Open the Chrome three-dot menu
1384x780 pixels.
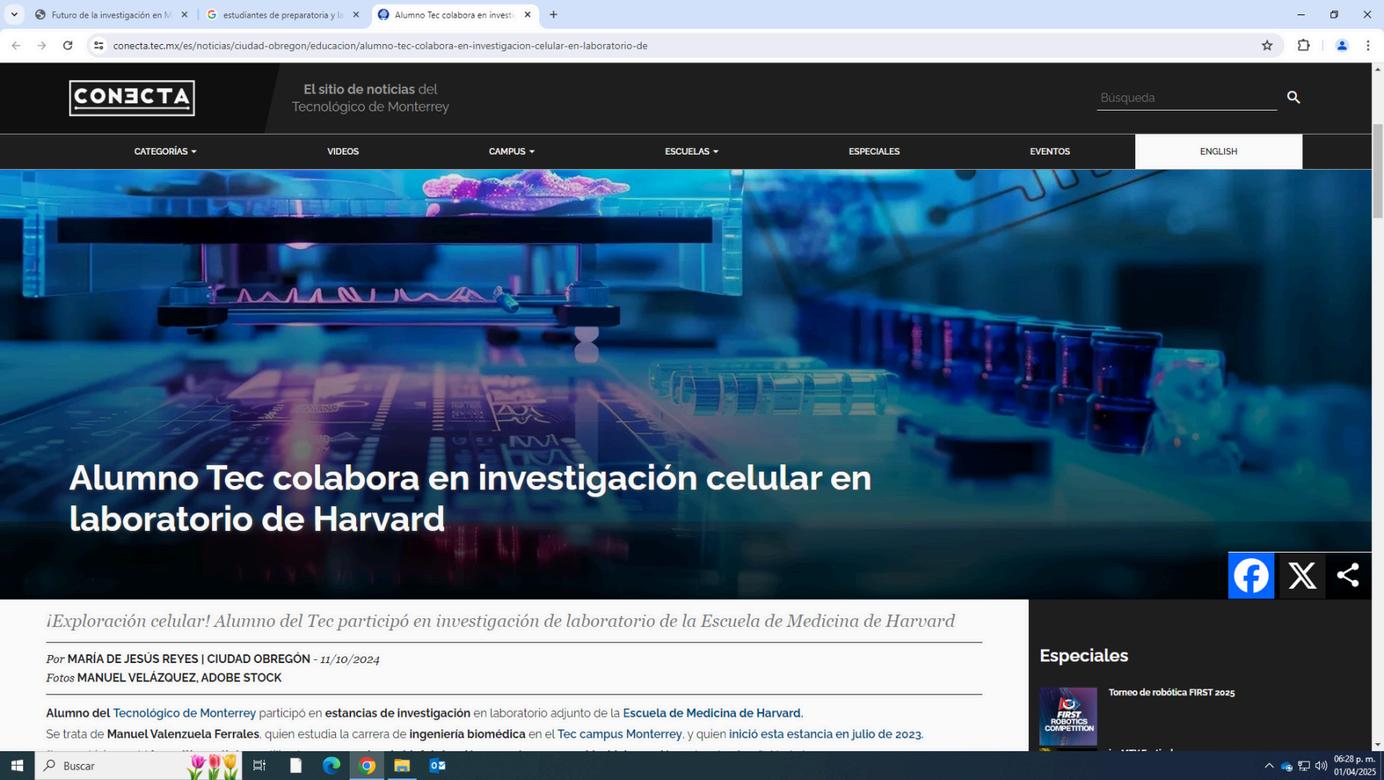coord(1368,45)
